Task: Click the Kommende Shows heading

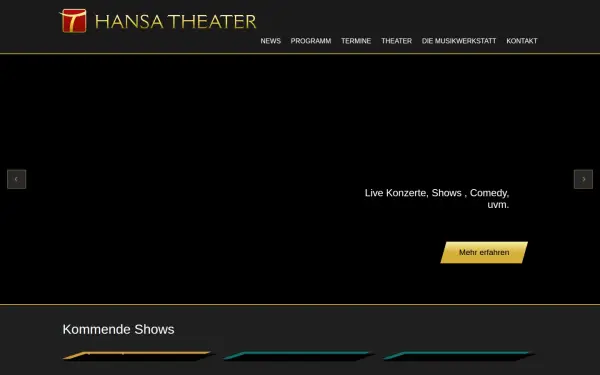Action: [x=118, y=329]
